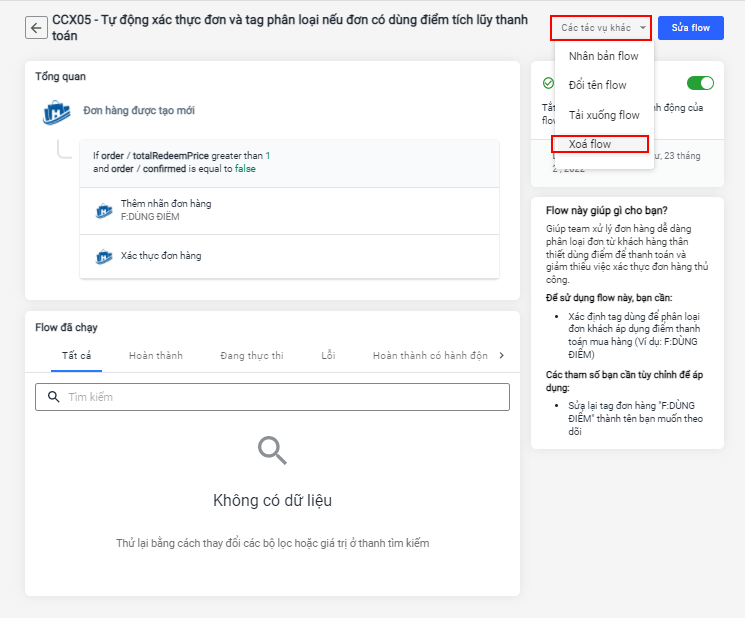Choose 'Tải xuống flow' from the menu

coord(604,115)
